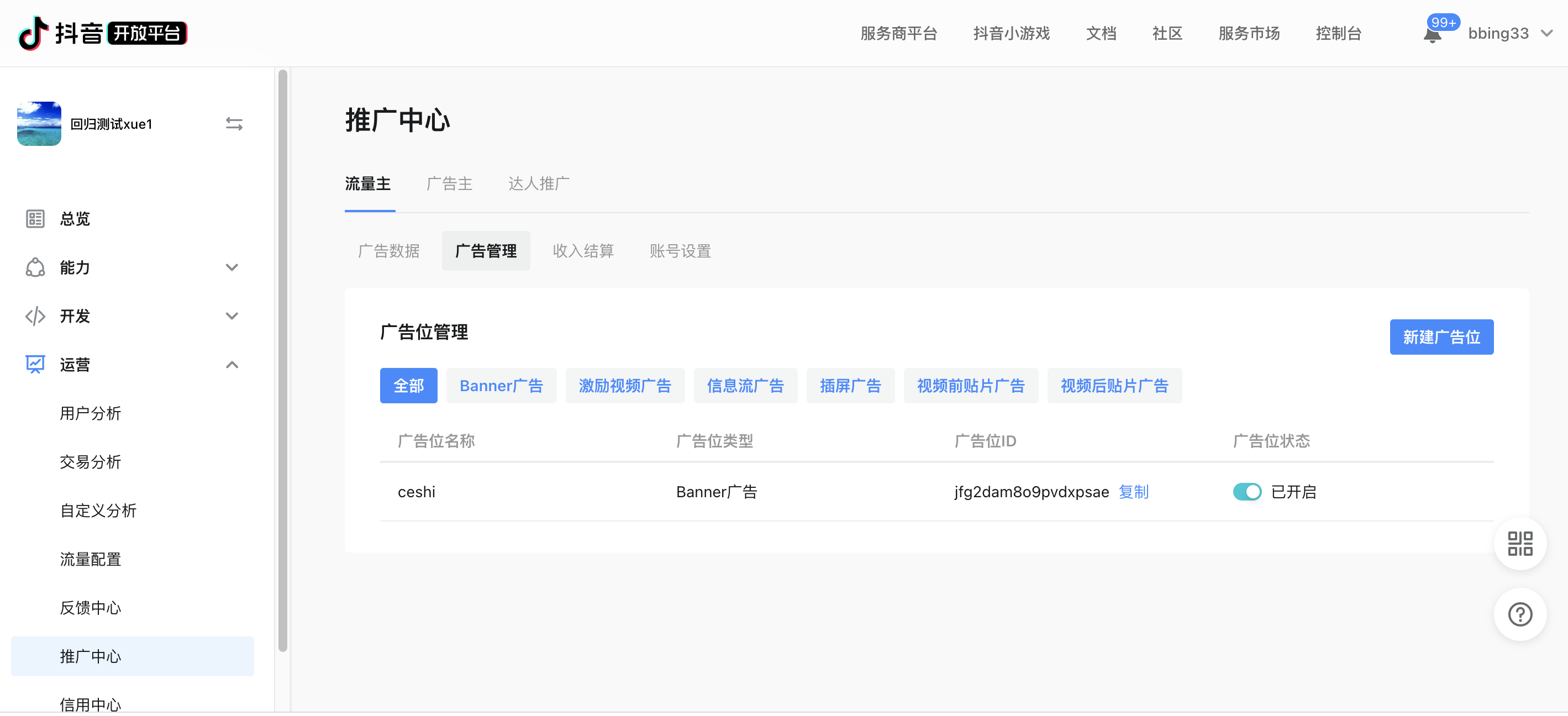Open 服务商平台 in top navigation
Screen dimensions: 1568x716
point(899,34)
